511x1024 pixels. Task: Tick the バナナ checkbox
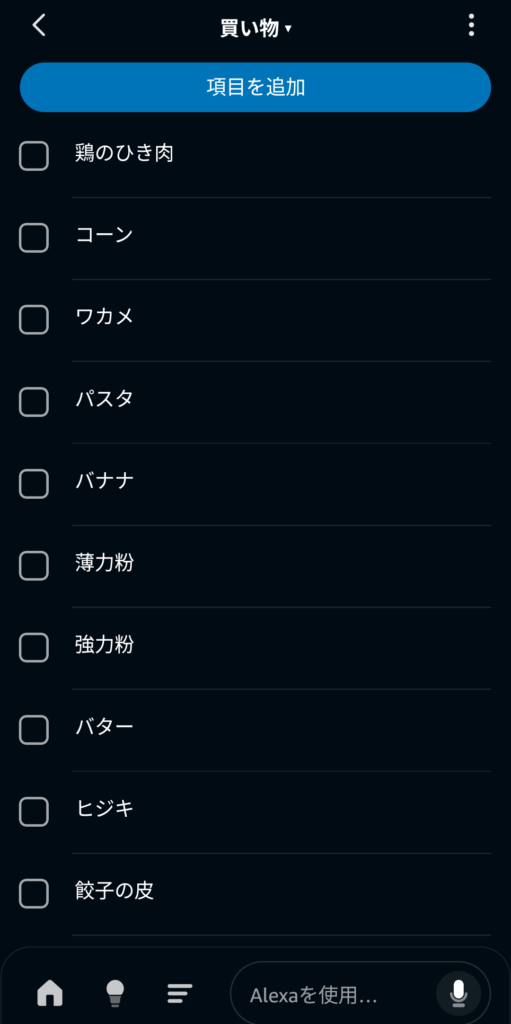point(34,484)
